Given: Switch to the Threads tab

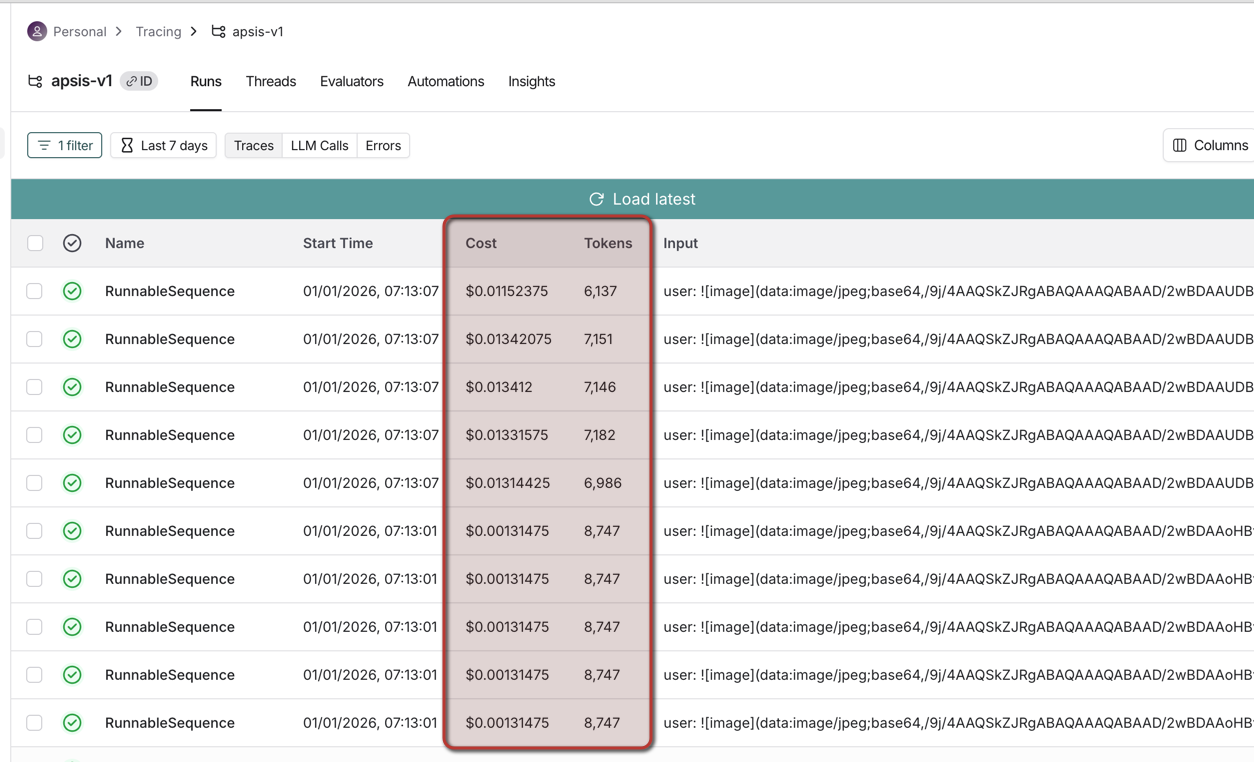Looking at the screenshot, I should coord(270,81).
